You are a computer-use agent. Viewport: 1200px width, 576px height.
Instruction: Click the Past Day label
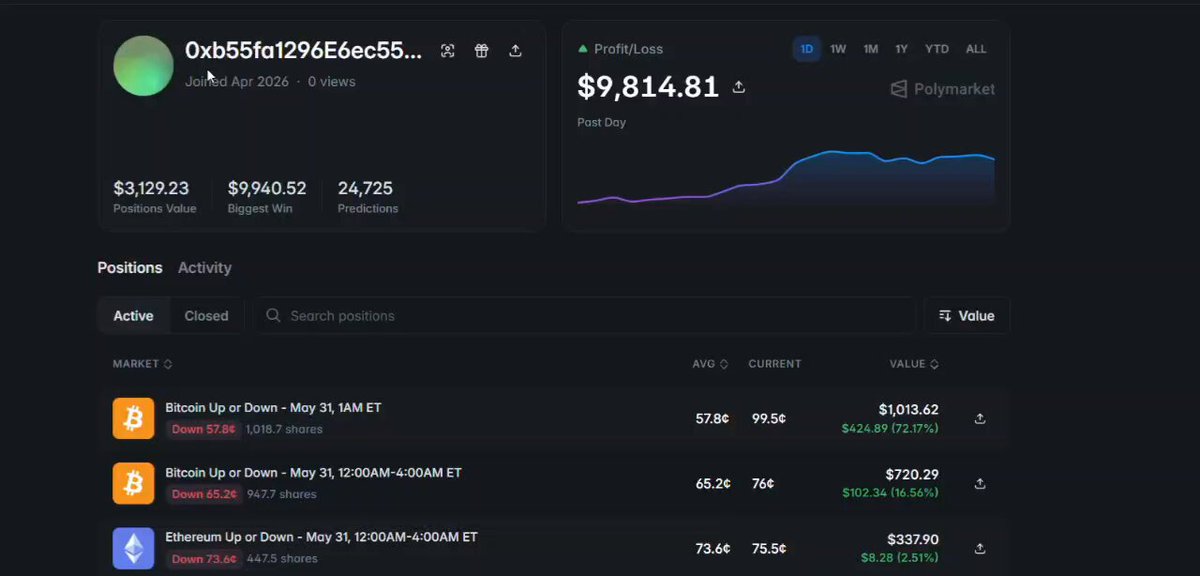pyautogui.click(x=602, y=122)
